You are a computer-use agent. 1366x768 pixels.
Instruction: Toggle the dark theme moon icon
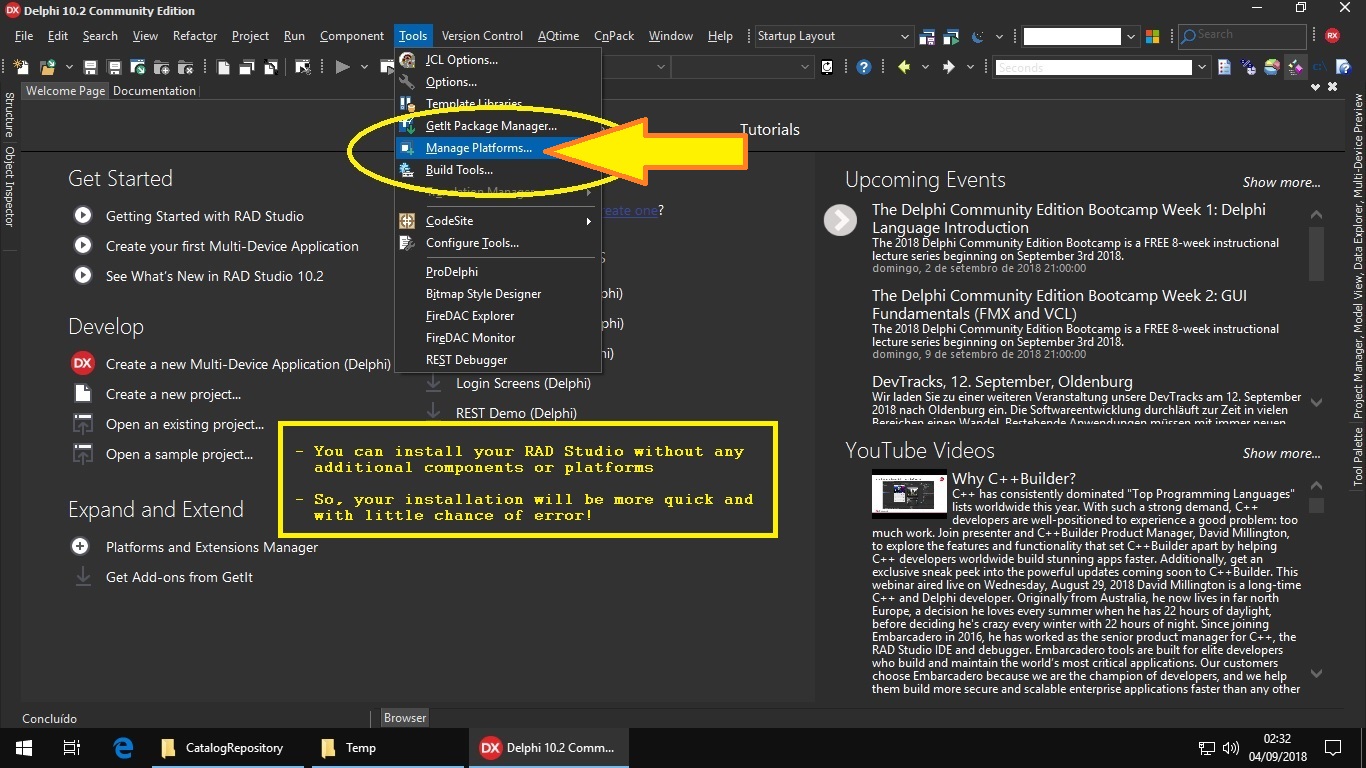tap(977, 37)
